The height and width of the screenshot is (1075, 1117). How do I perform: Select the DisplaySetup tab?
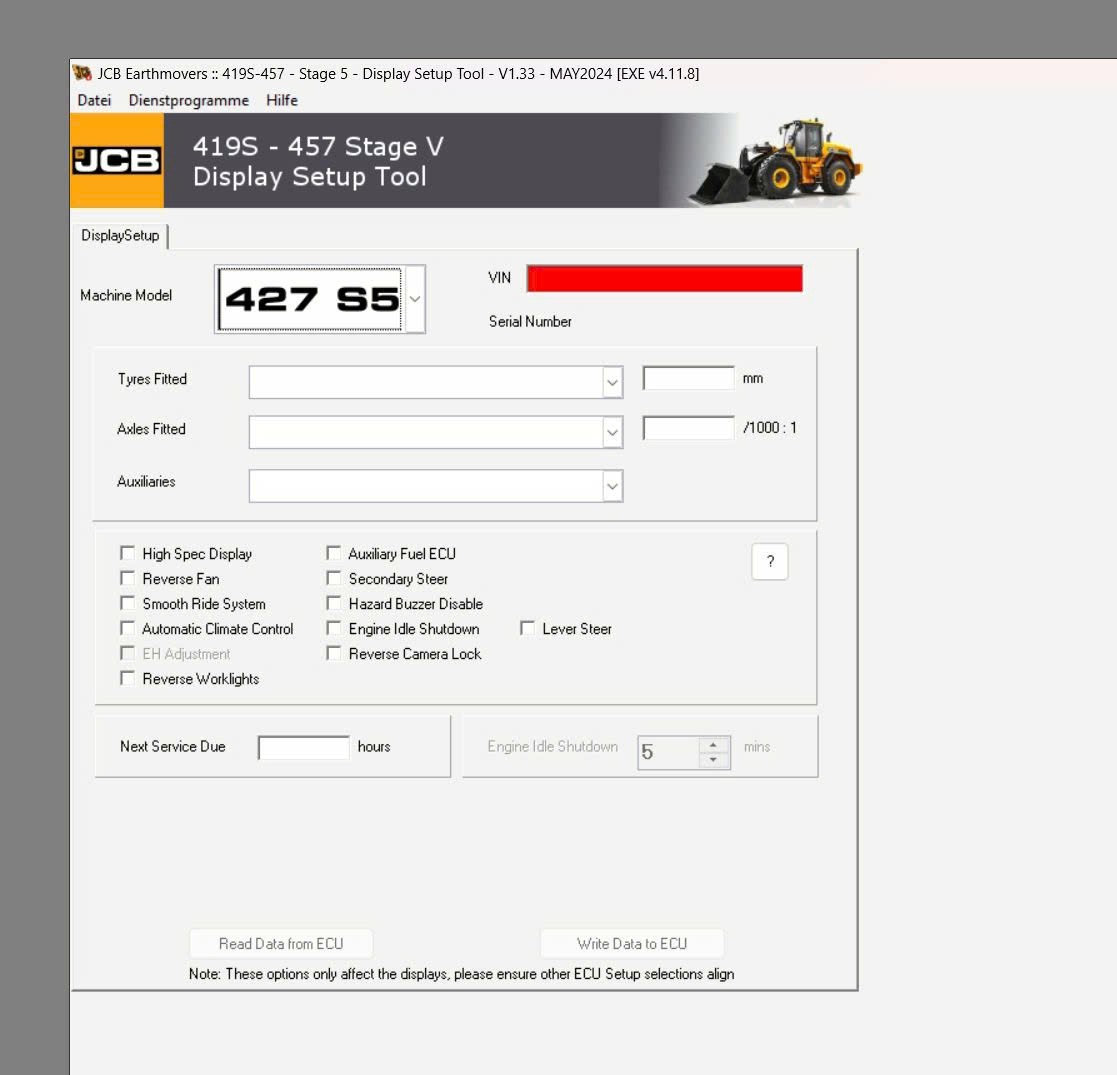tap(120, 236)
